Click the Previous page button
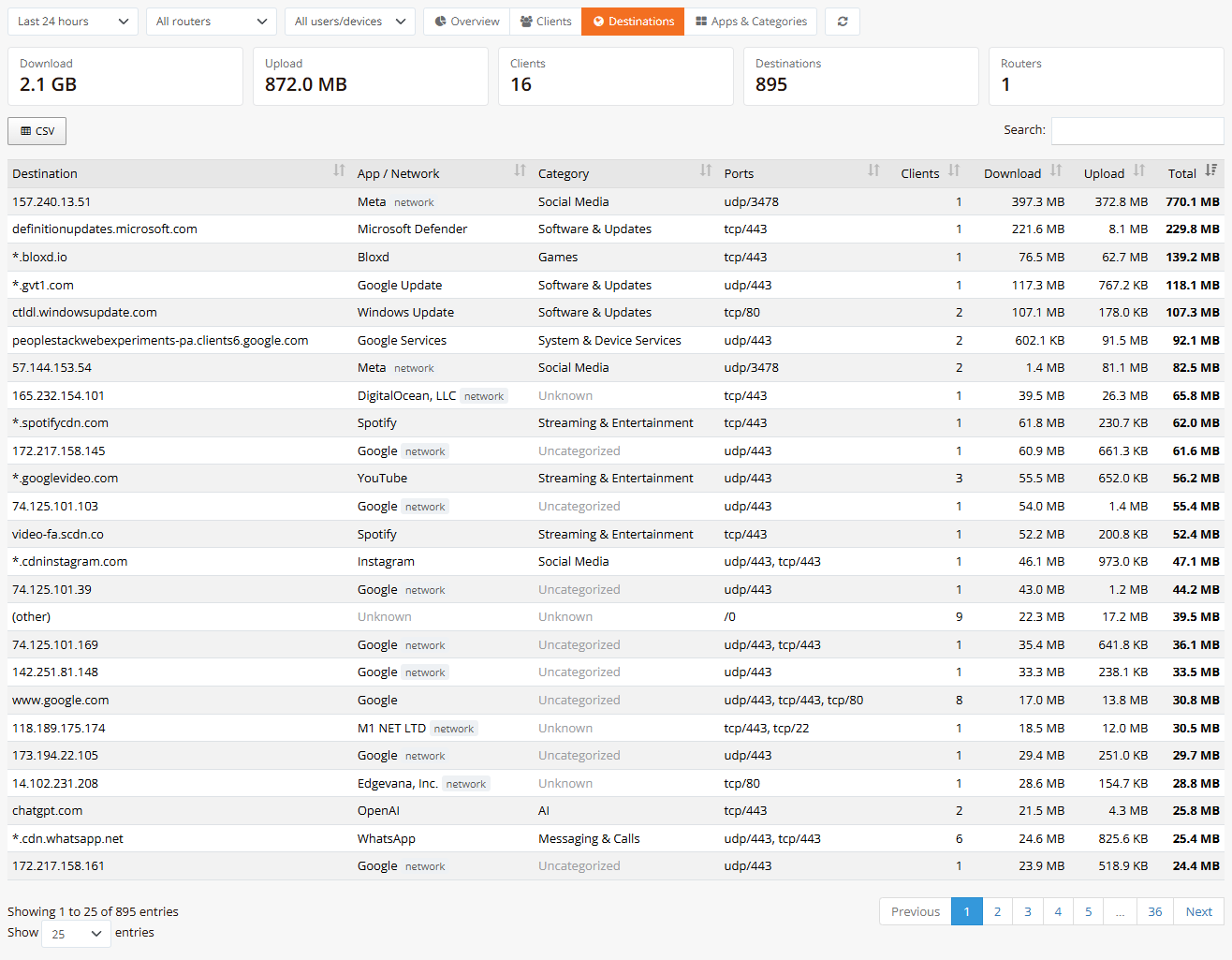Image resolution: width=1232 pixels, height=960 pixels. 916,911
